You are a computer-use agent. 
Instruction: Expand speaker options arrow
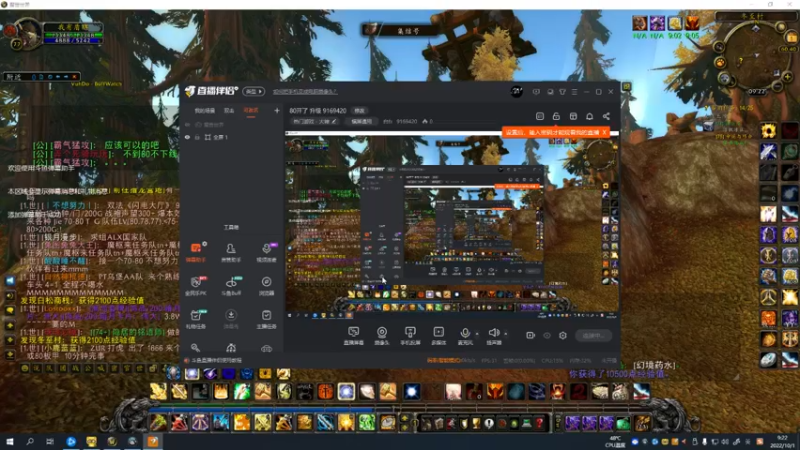[506, 334]
